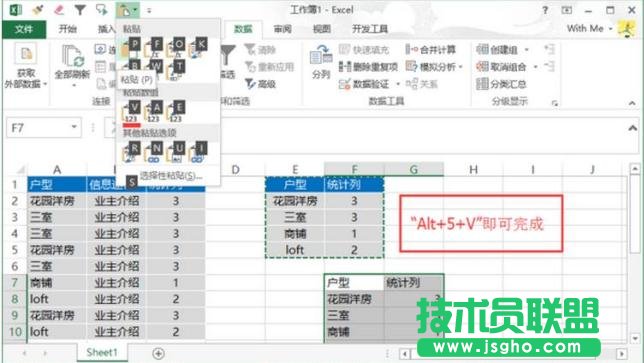
Task: Paste values using the V option
Action: [130, 112]
